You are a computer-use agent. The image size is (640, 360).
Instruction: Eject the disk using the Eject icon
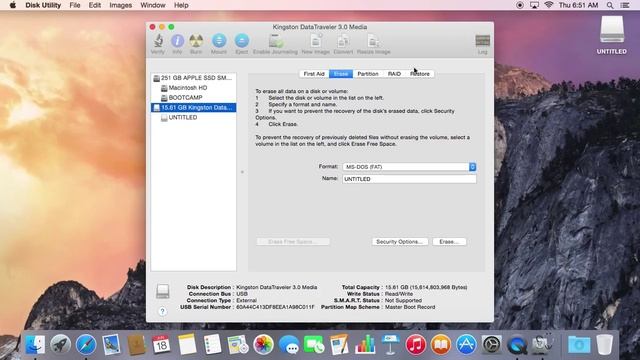[242, 44]
